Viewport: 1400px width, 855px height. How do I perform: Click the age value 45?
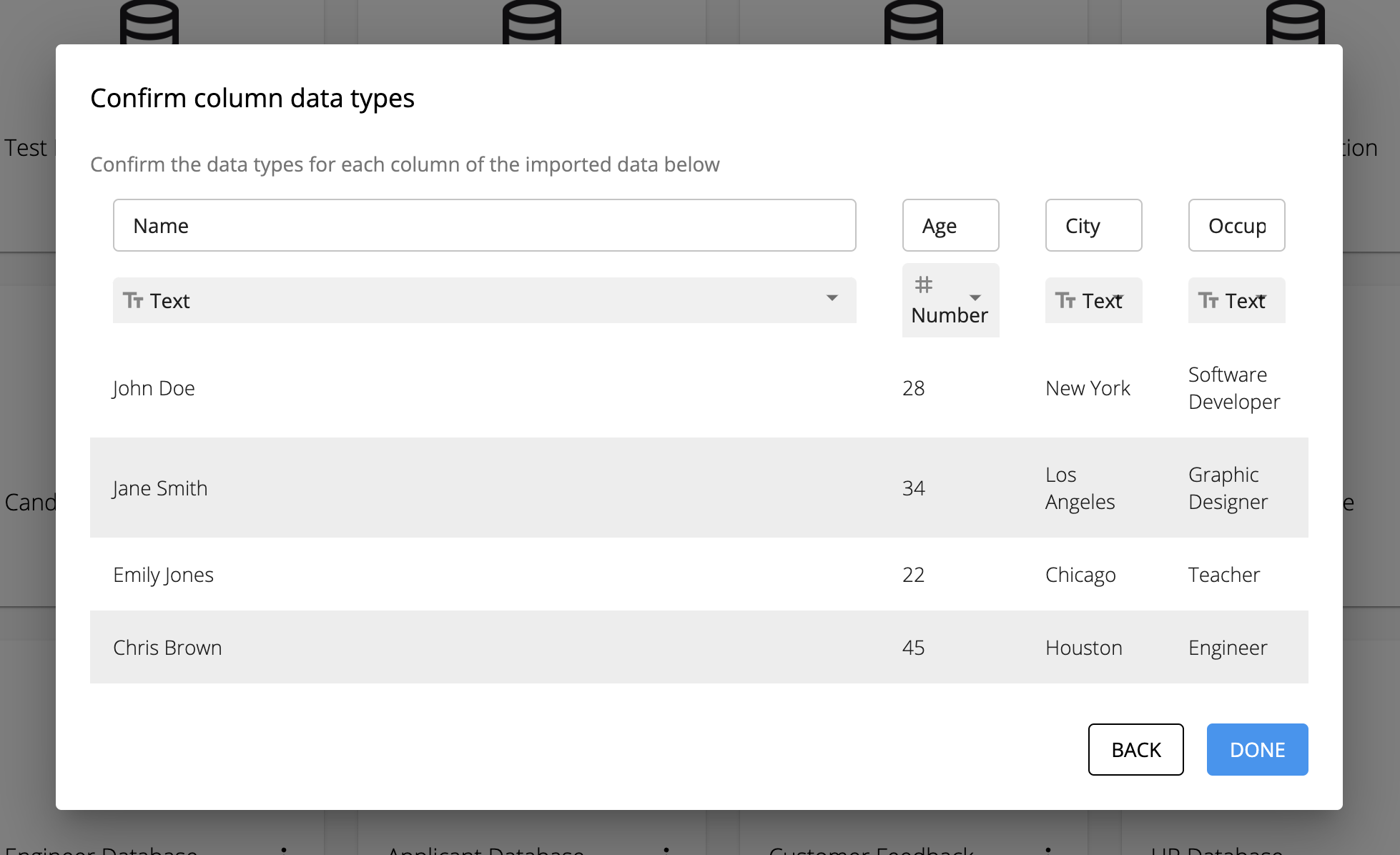[x=913, y=648]
